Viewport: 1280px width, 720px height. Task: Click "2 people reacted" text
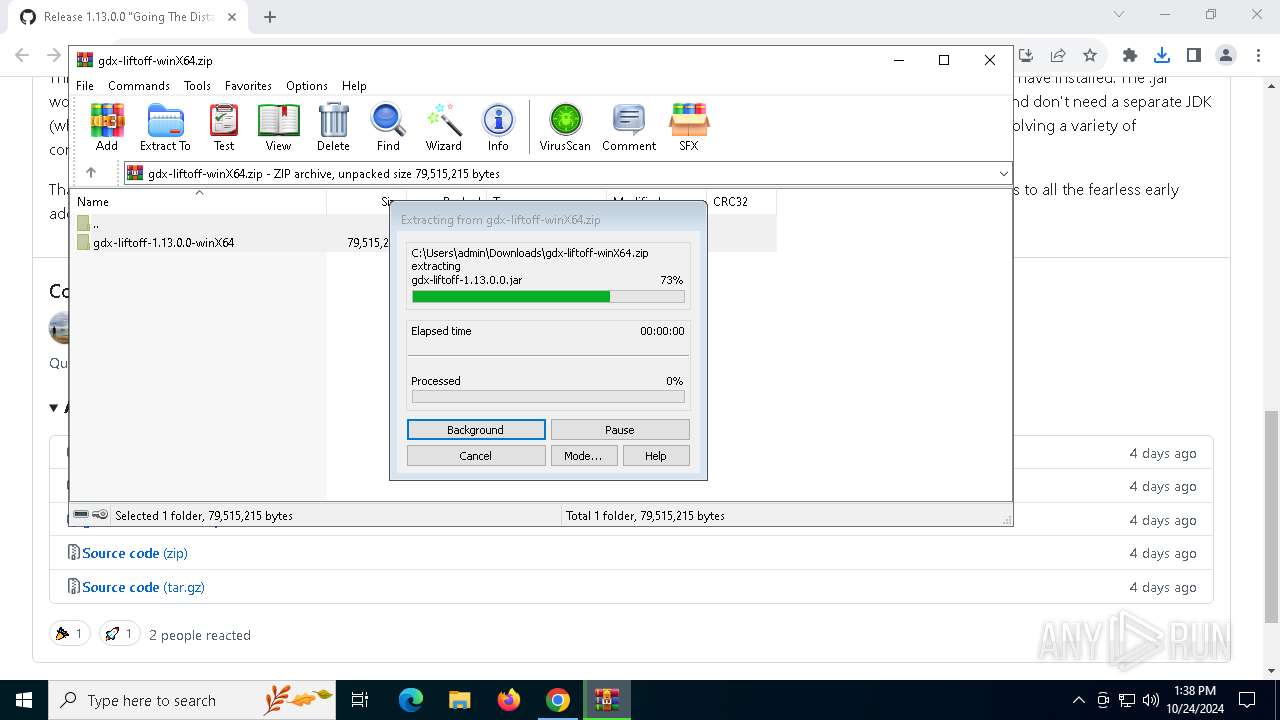[200, 635]
